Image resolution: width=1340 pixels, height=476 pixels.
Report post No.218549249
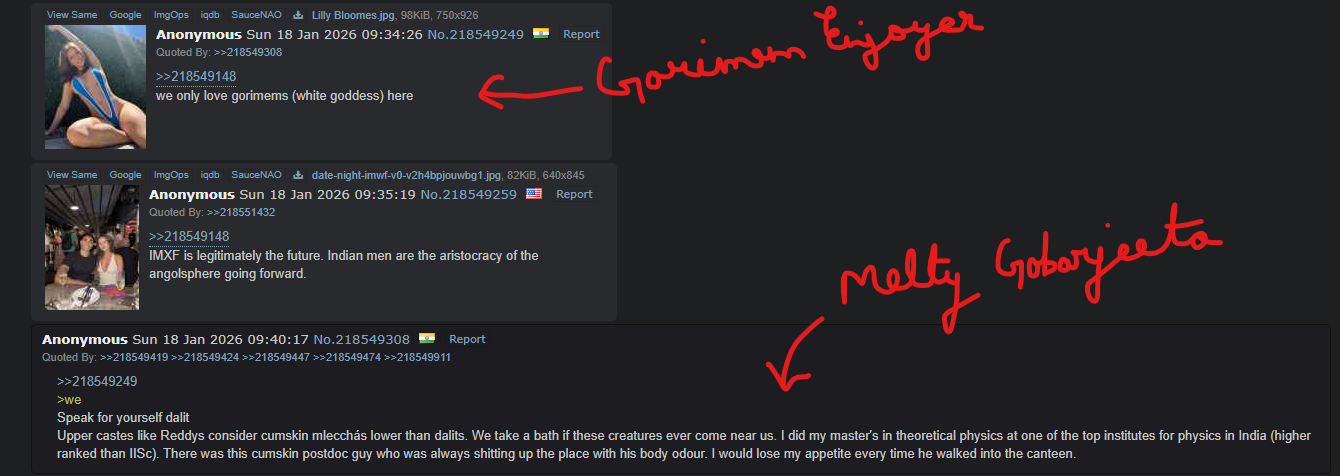pos(581,34)
